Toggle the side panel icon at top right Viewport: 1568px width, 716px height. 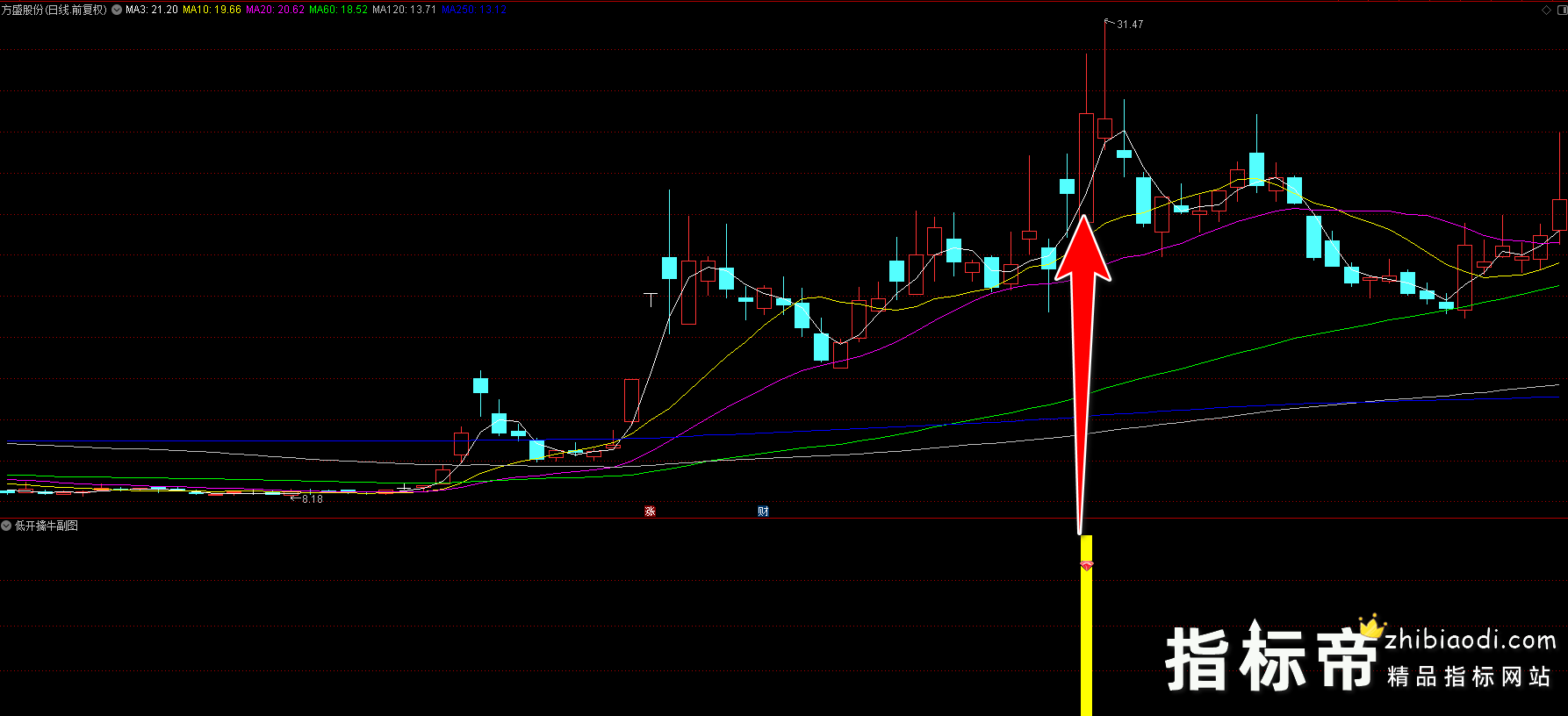(1561, 10)
